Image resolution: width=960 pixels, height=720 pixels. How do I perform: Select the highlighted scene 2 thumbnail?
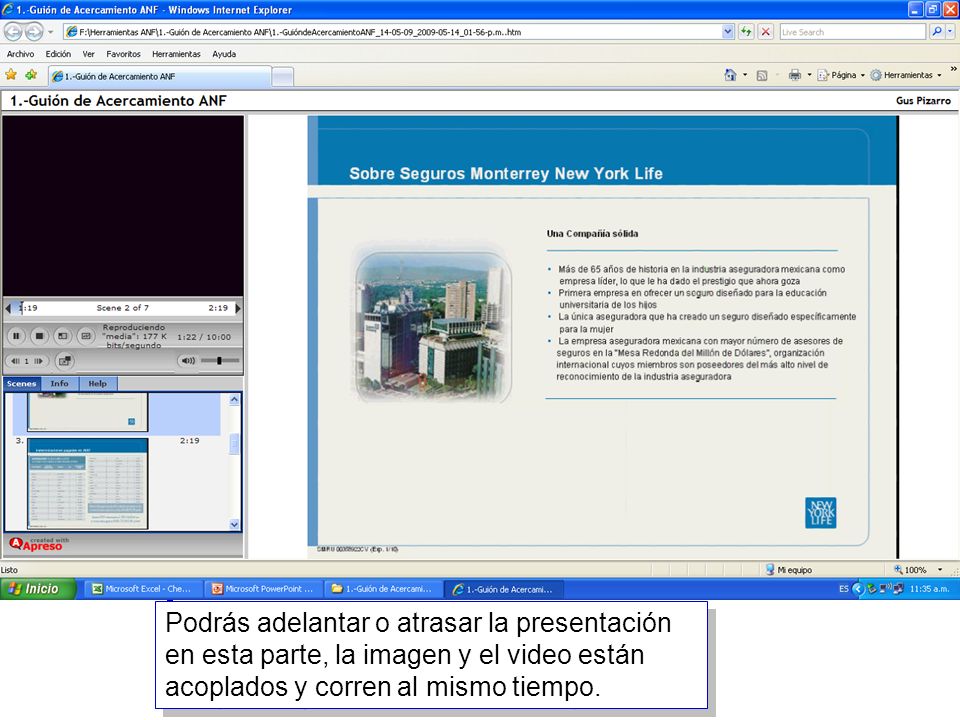[88, 412]
